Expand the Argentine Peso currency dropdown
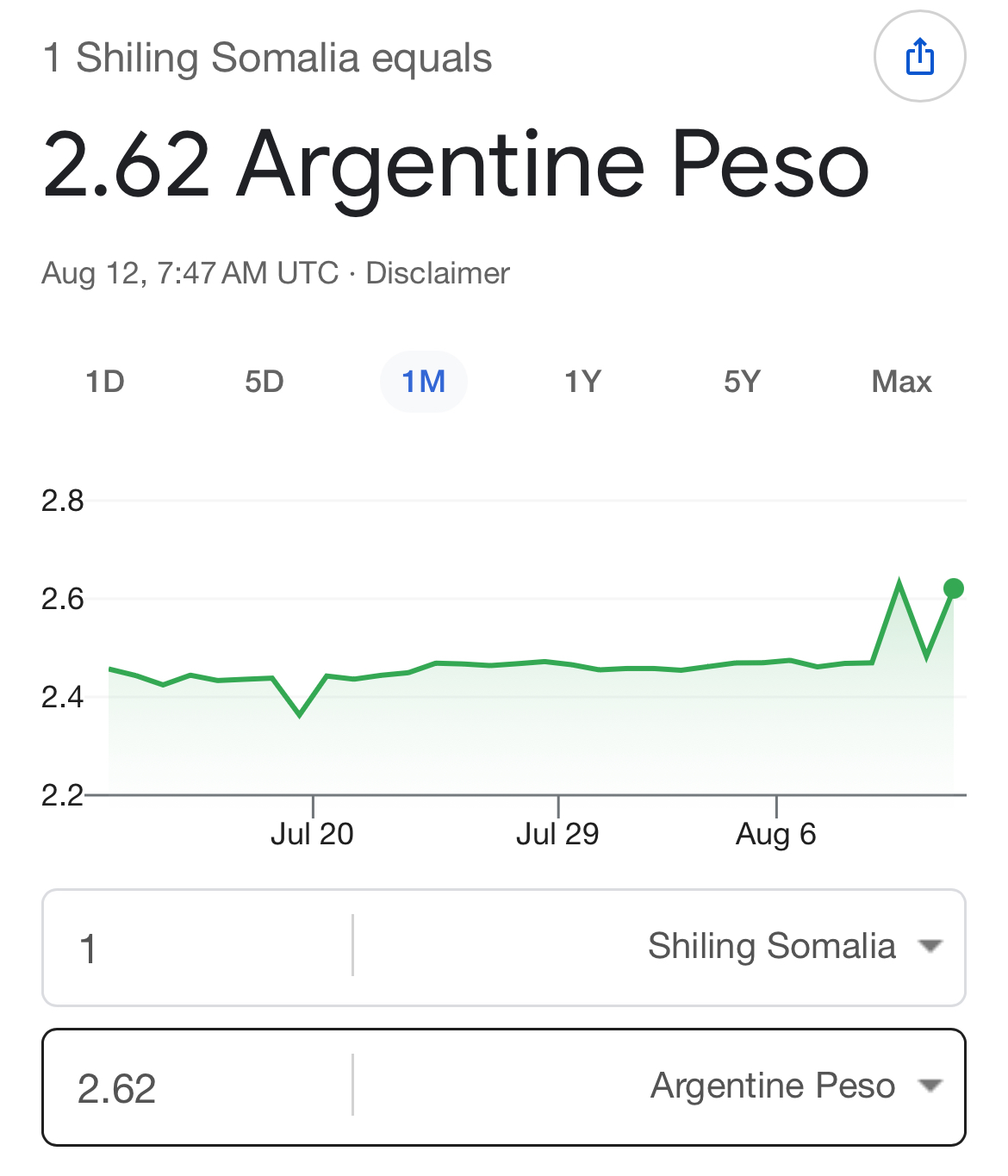The width and height of the screenshot is (1008, 1176). pos(660,1086)
